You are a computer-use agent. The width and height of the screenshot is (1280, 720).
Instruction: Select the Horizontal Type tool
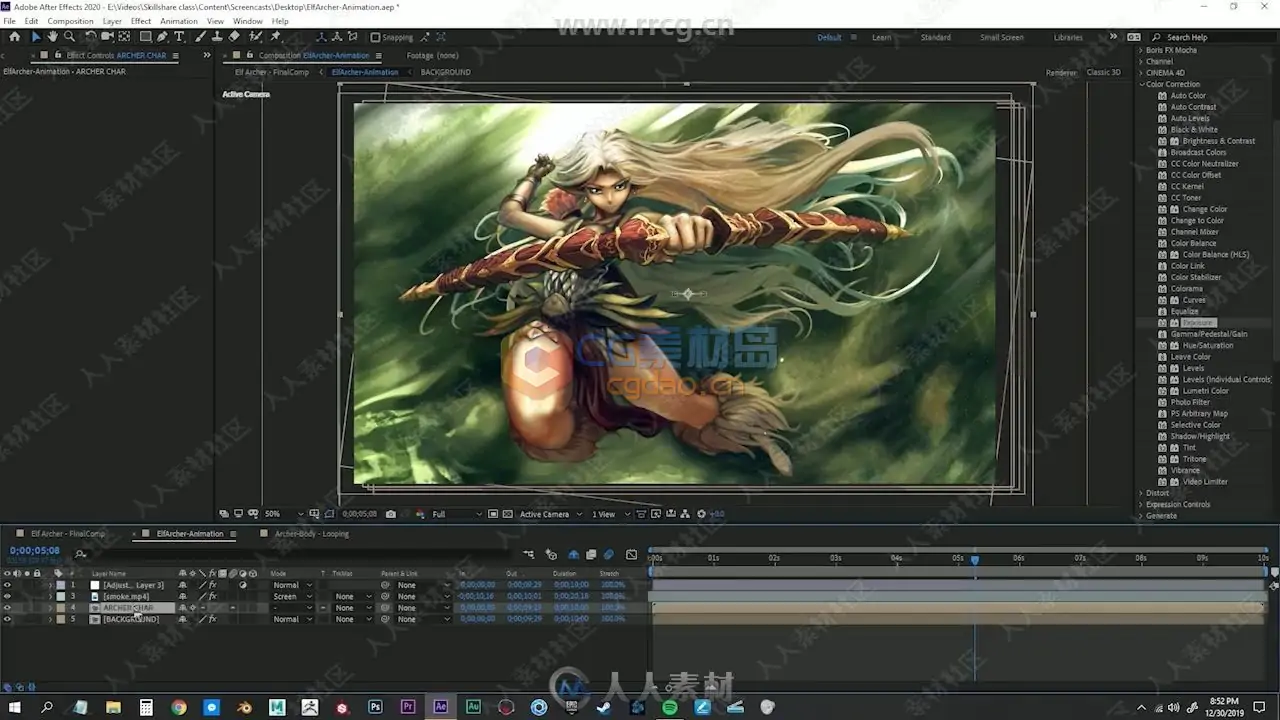pos(179,37)
